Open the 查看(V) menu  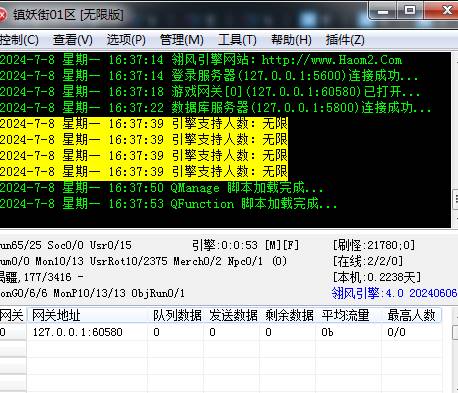point(73,40)
